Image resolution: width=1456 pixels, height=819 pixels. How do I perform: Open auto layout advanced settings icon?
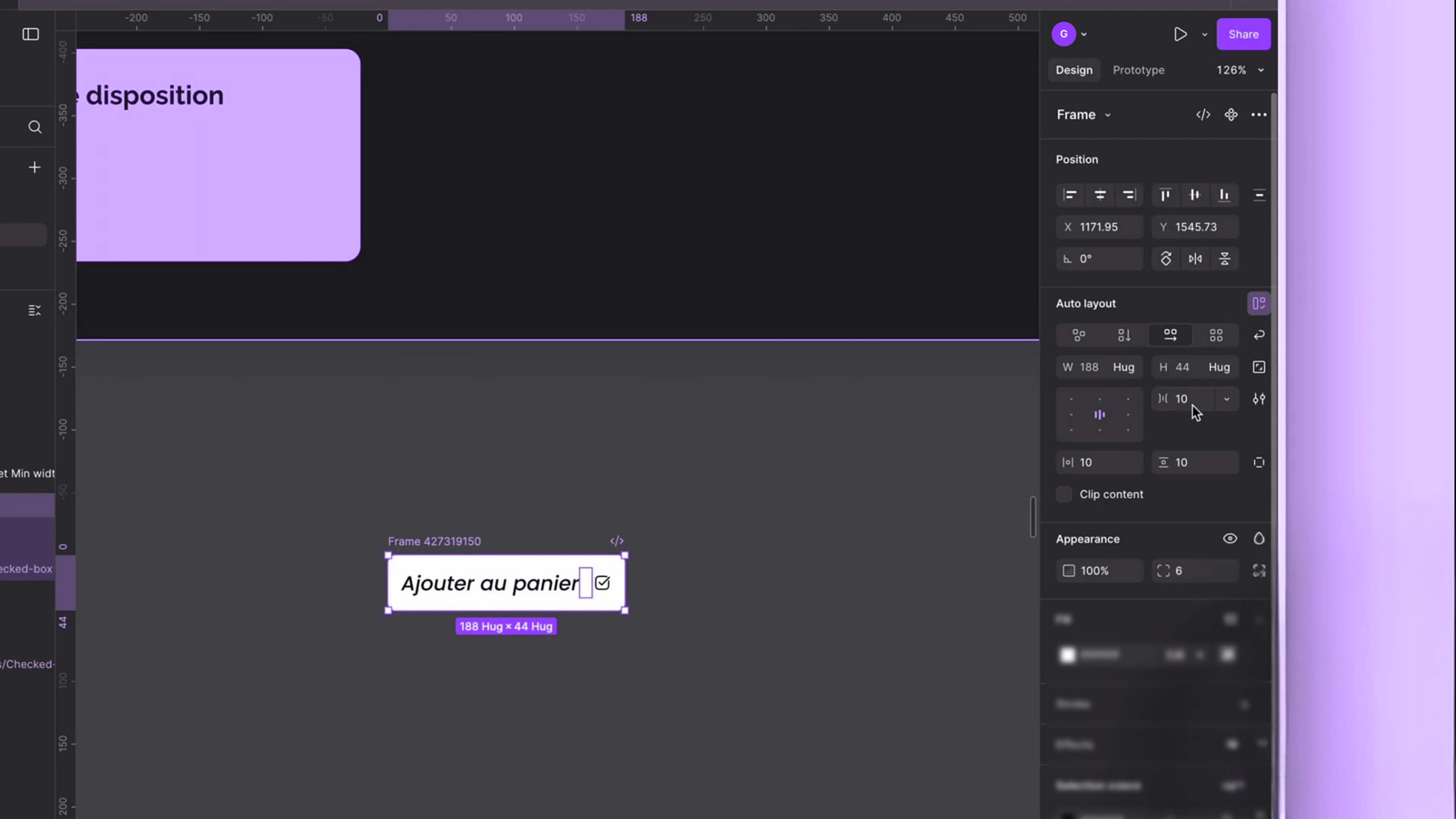point(1259,399)
